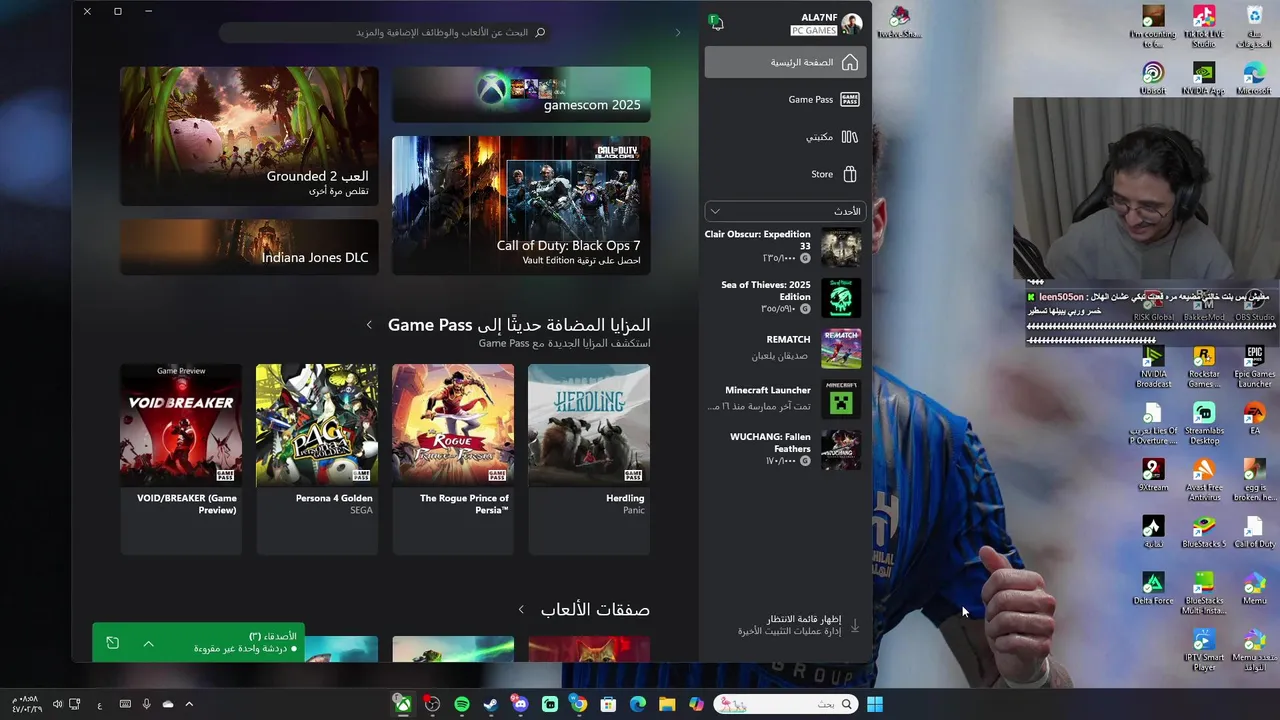Image resolution: width=1280 pixels, height=720 pixels.
Task: Open Spotify from the taskbar
Action: (x=462, y=704)
